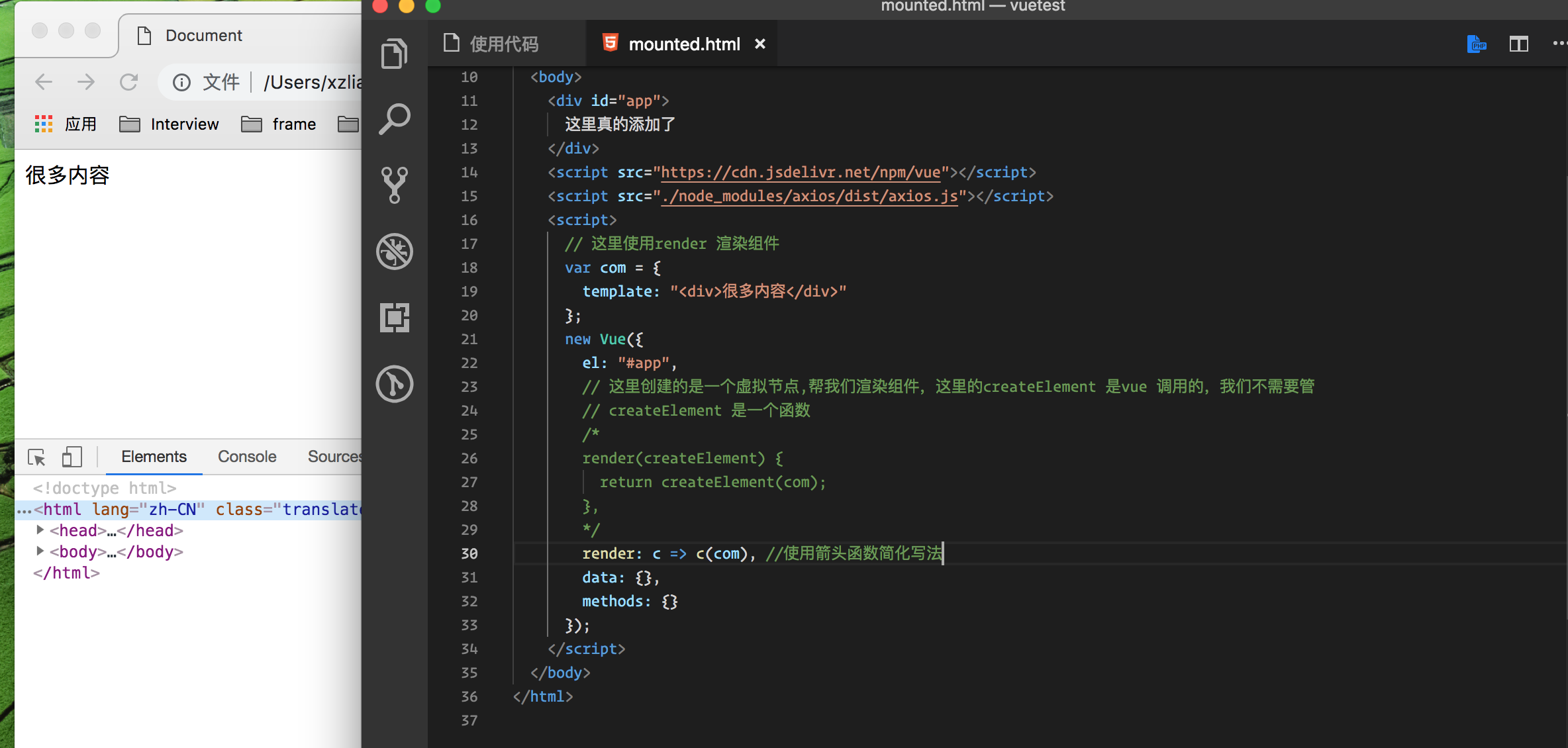Split the editor with split icon
This screenshot has height=748, width=1568.
click(x=1518, y=44)
